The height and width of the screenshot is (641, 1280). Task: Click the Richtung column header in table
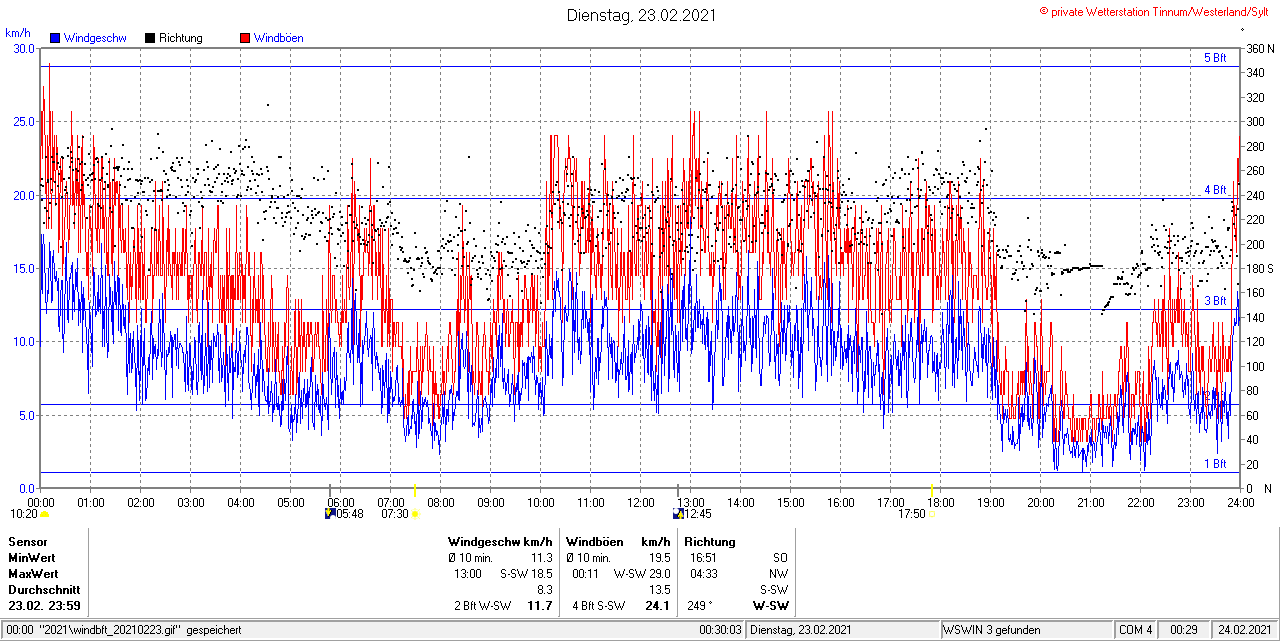click(710, 542)
